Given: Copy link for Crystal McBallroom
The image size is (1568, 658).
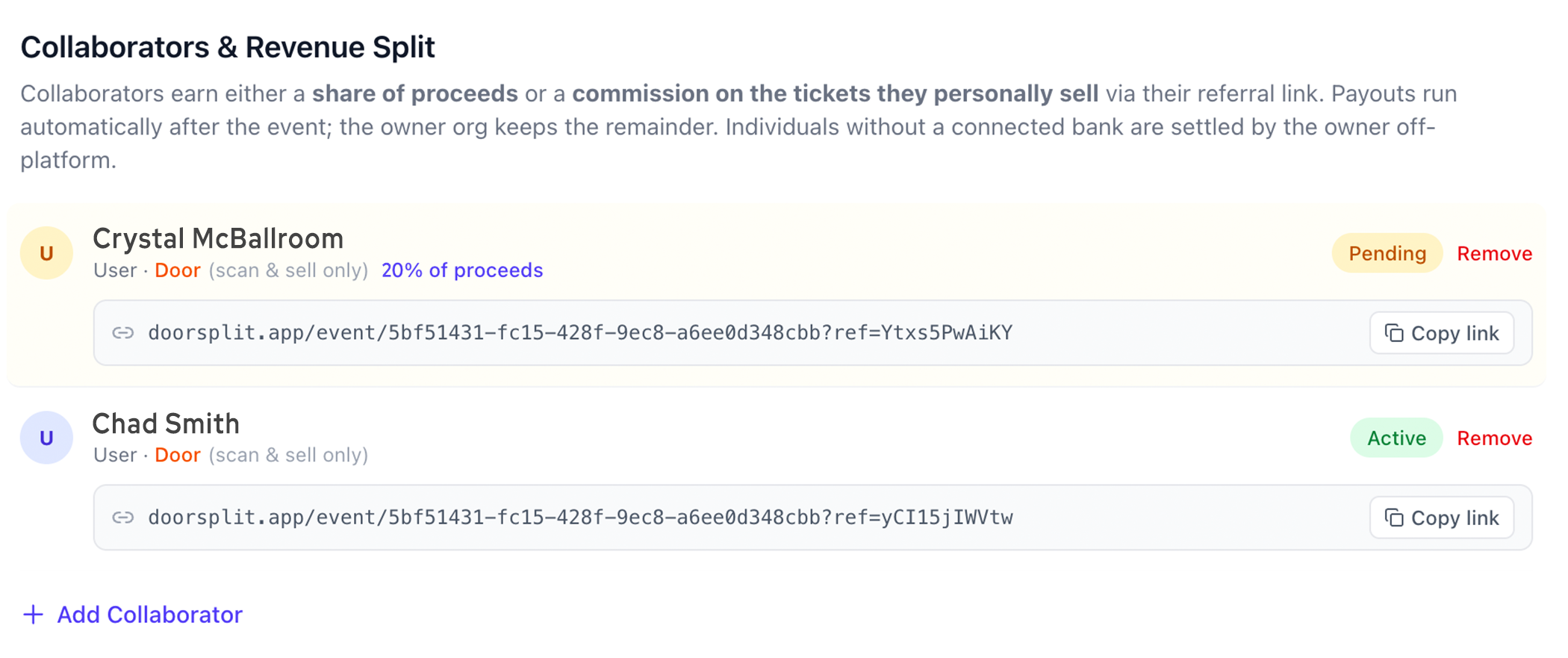Looking at the screenshot, I should click(1442, 333).
